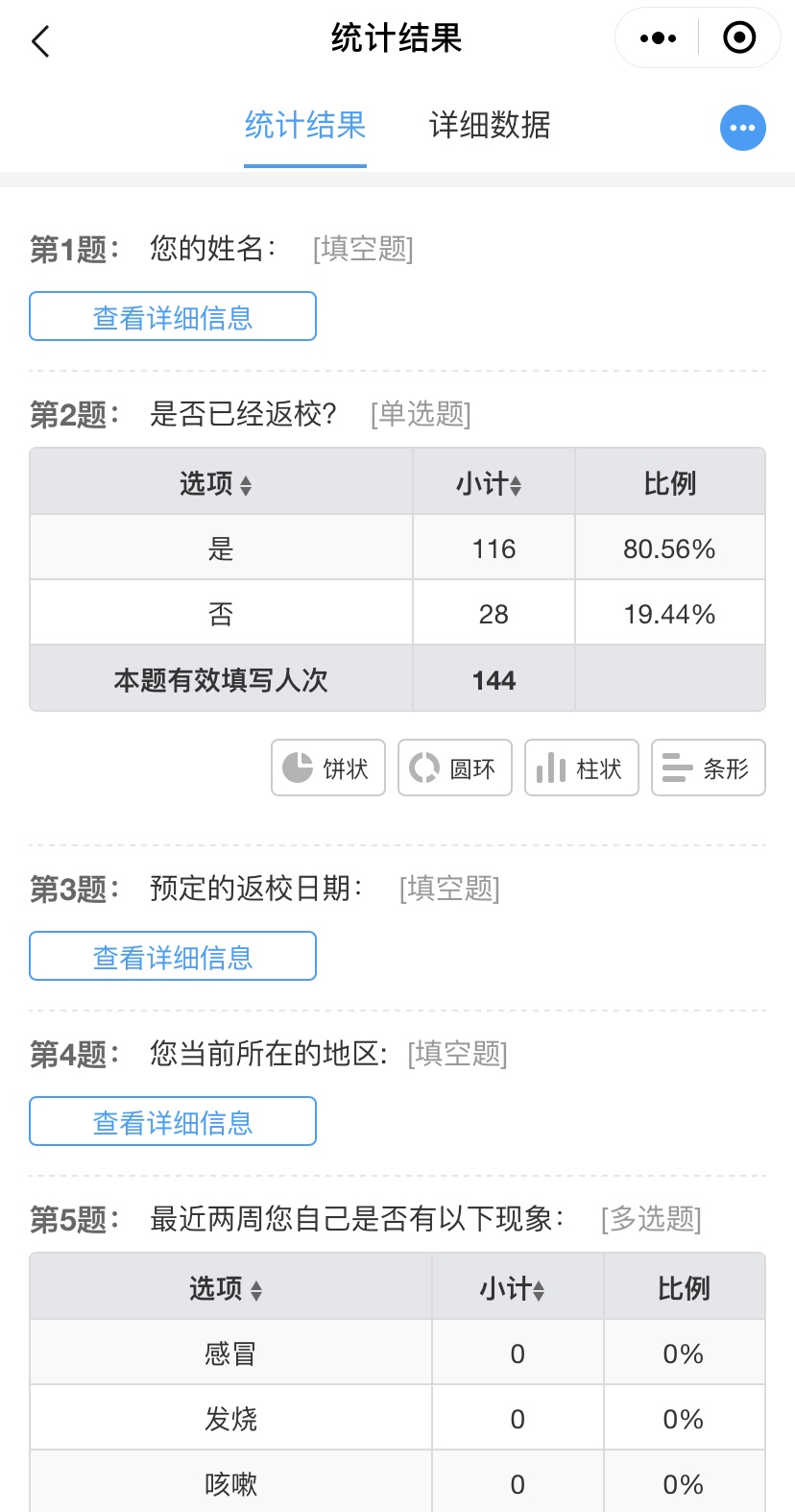Show question 2 as a donut chart (圆环)
Screen dimensions: 795x1512
[x=455, y=768]
